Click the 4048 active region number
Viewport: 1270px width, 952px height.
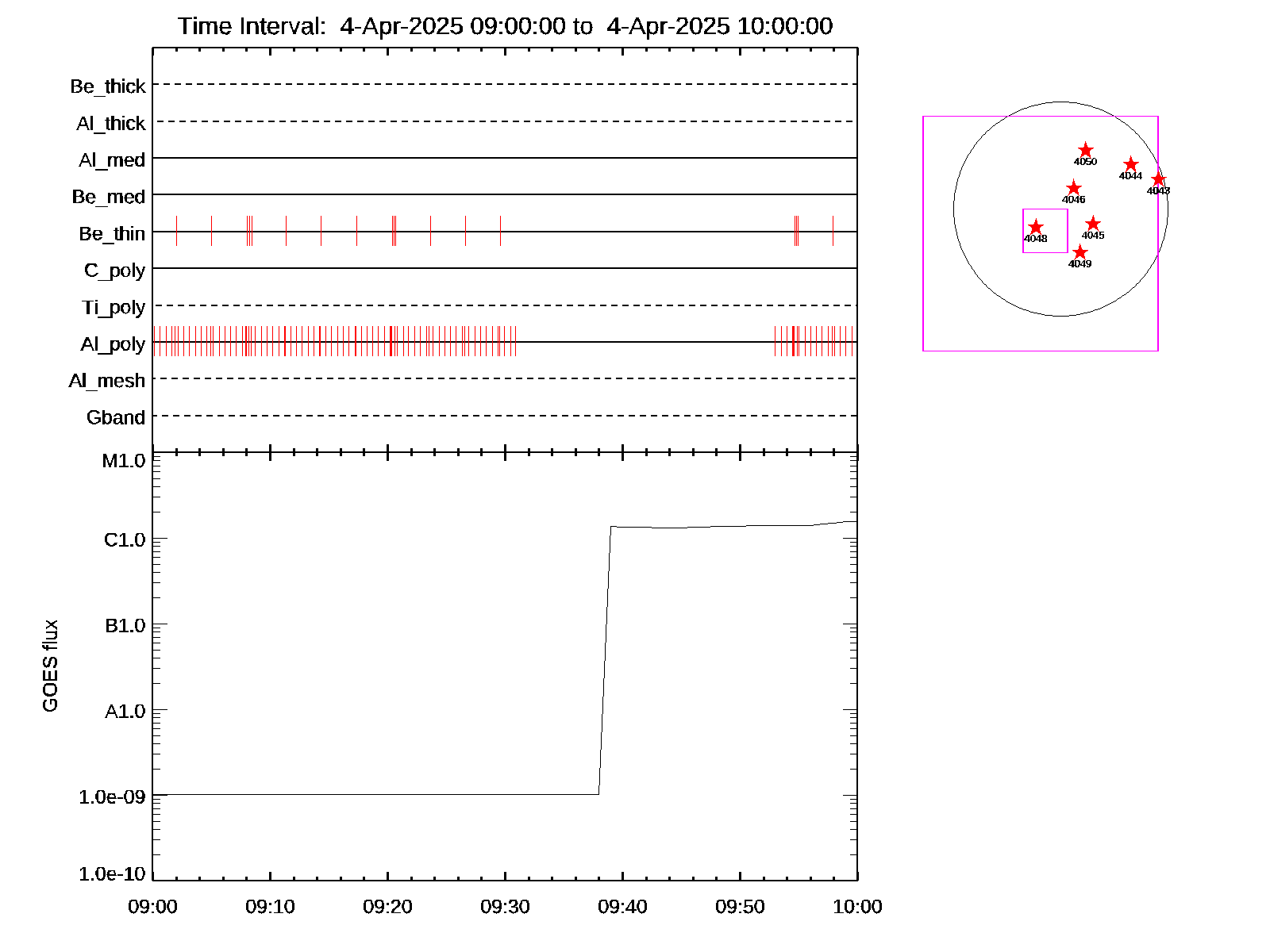click(1035, 239)
